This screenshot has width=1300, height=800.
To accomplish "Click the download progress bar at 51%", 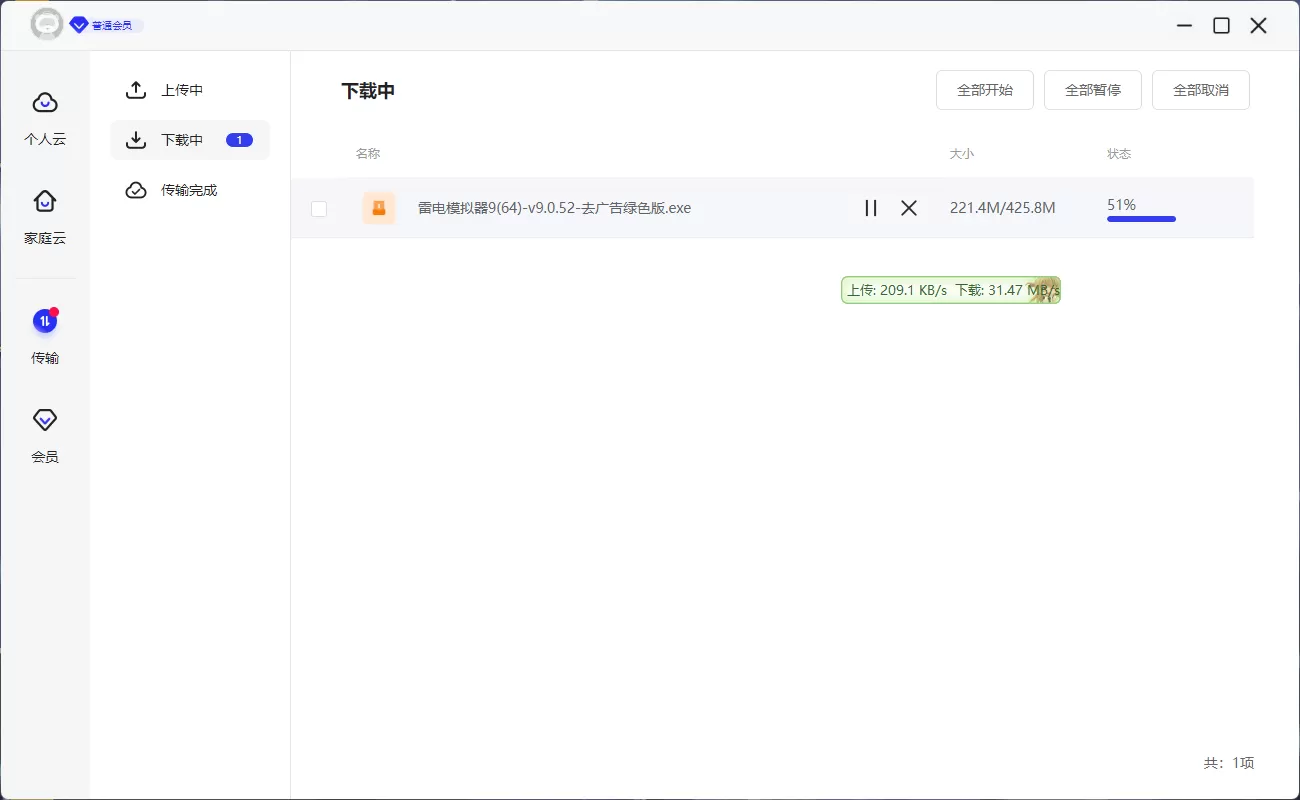I will (x=1141, y=218).
